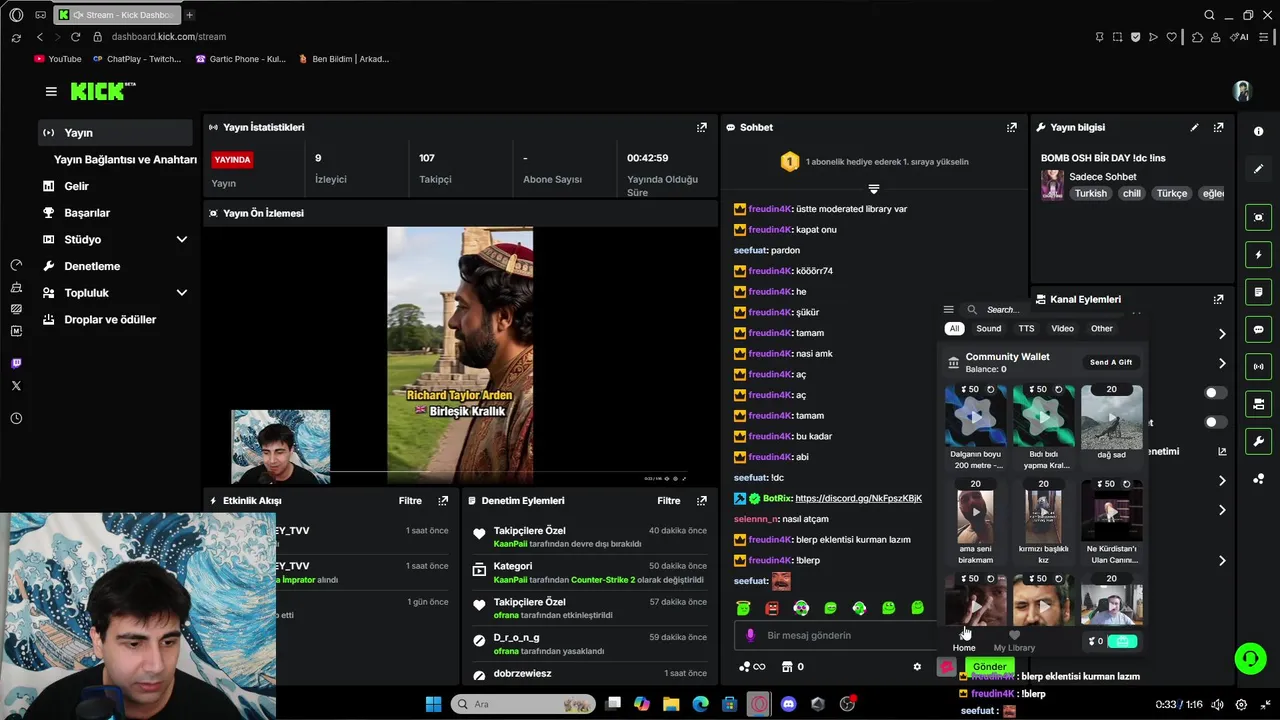This screenshot has height=720, width=1280.
Task: Click the purple microphone in message box
Action: [x=751, y=635]
